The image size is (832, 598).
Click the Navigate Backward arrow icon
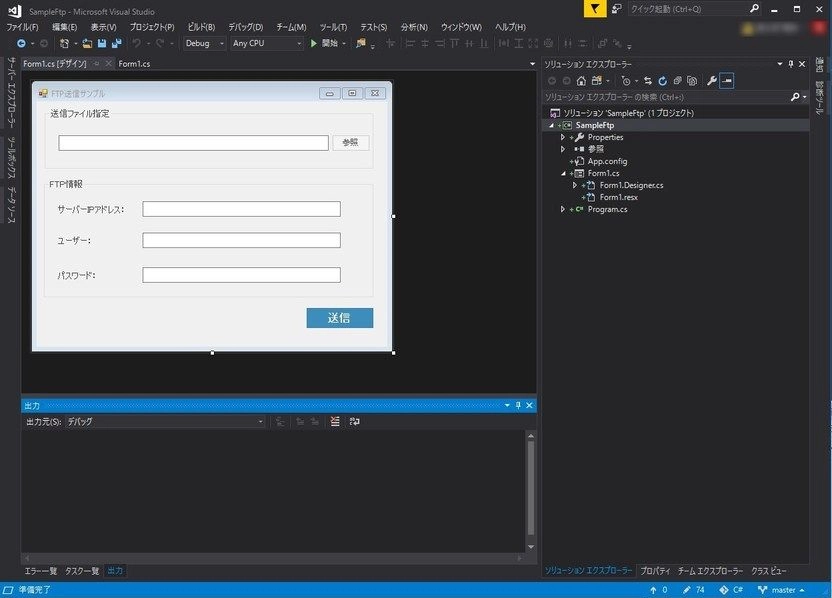coord(21,44)
